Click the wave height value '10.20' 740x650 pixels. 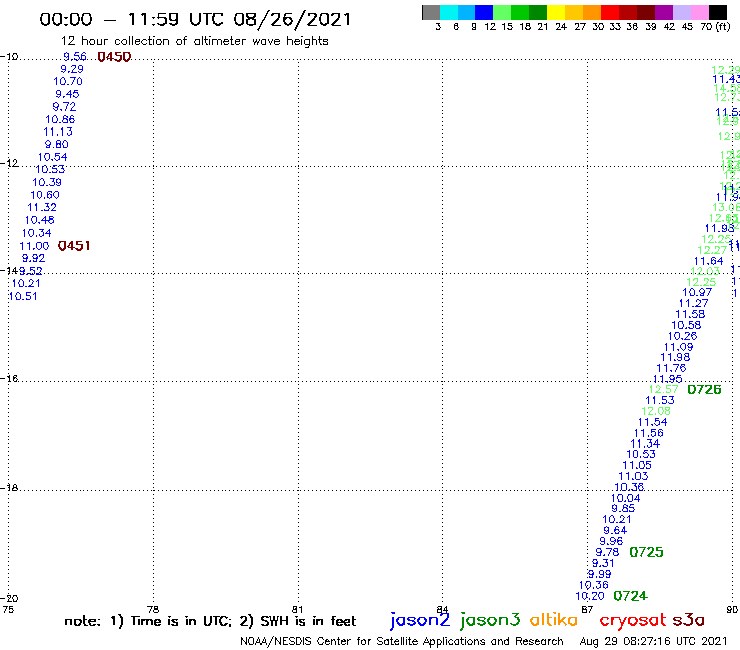pos(590,596)
